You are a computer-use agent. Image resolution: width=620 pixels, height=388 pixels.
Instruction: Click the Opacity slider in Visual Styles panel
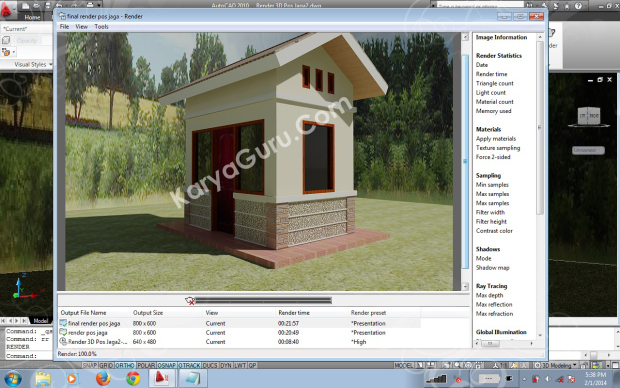[x=33, y=40]
